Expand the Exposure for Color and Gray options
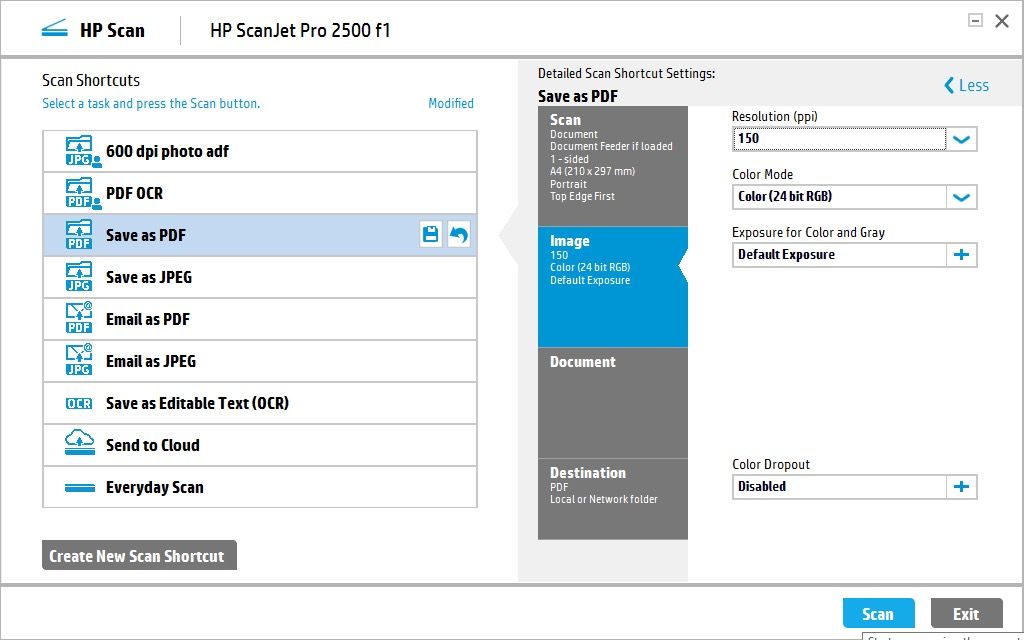This screenshot has height=640, width=1024. [962, 254]
